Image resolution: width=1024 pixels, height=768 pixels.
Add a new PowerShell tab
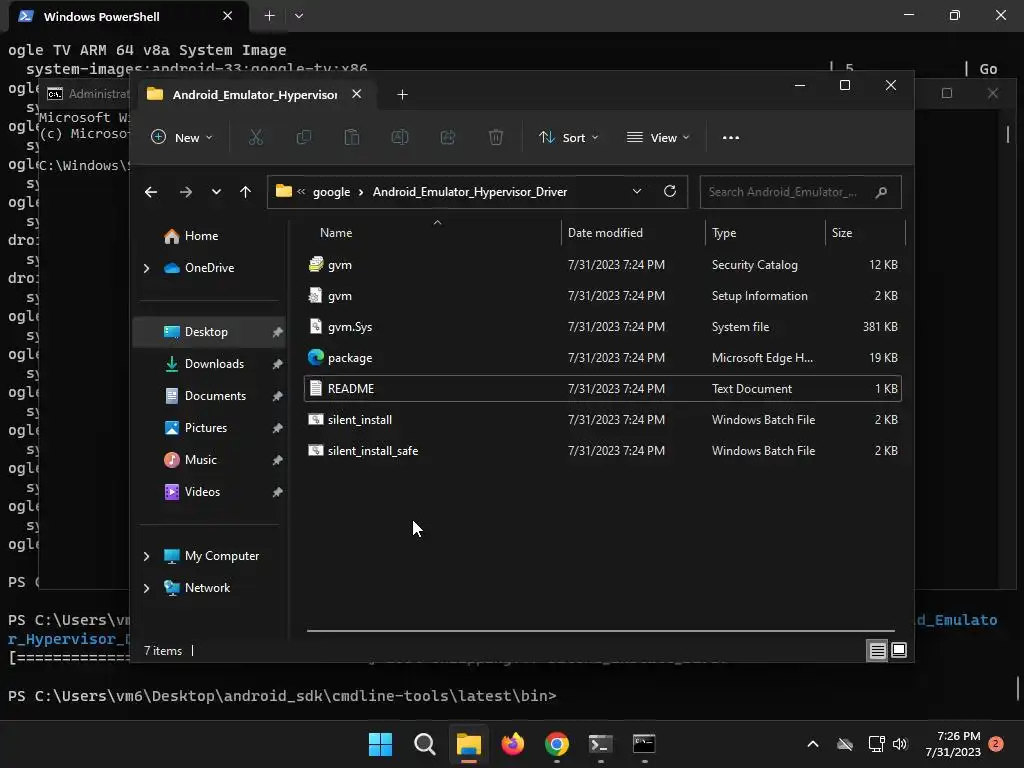tap(269, 16)
